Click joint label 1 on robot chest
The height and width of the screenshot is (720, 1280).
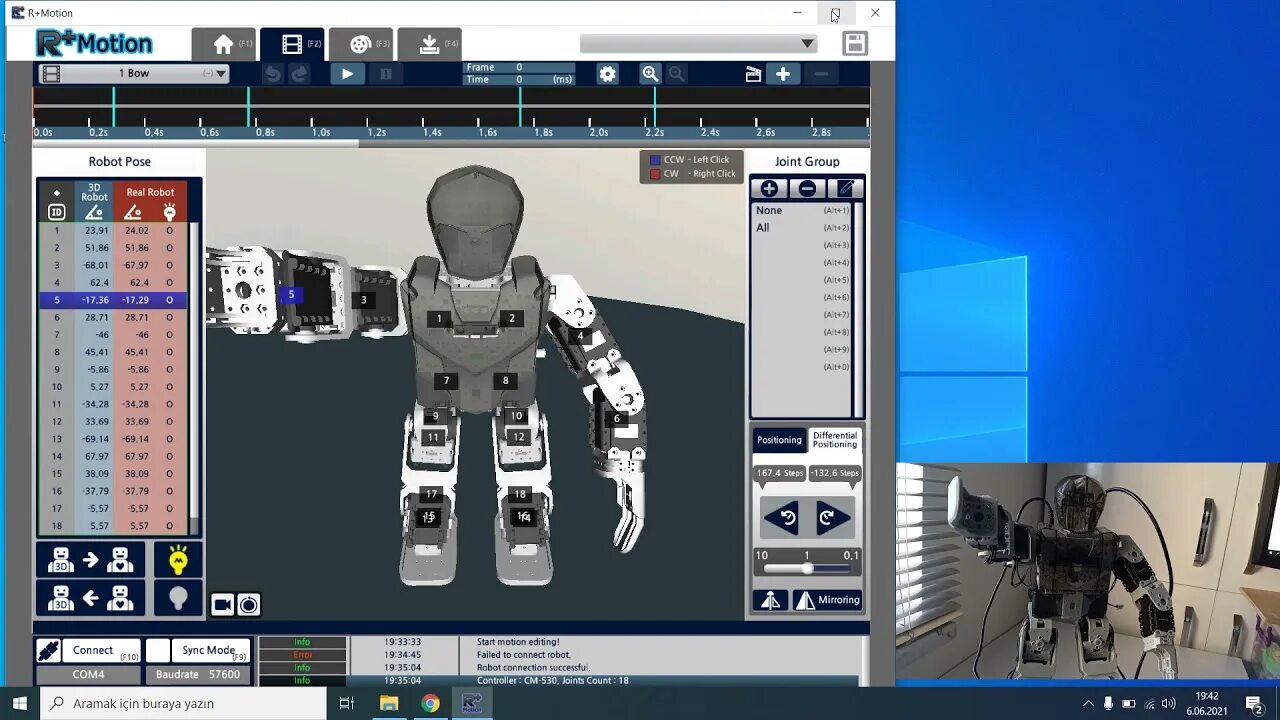click(439, 319)
